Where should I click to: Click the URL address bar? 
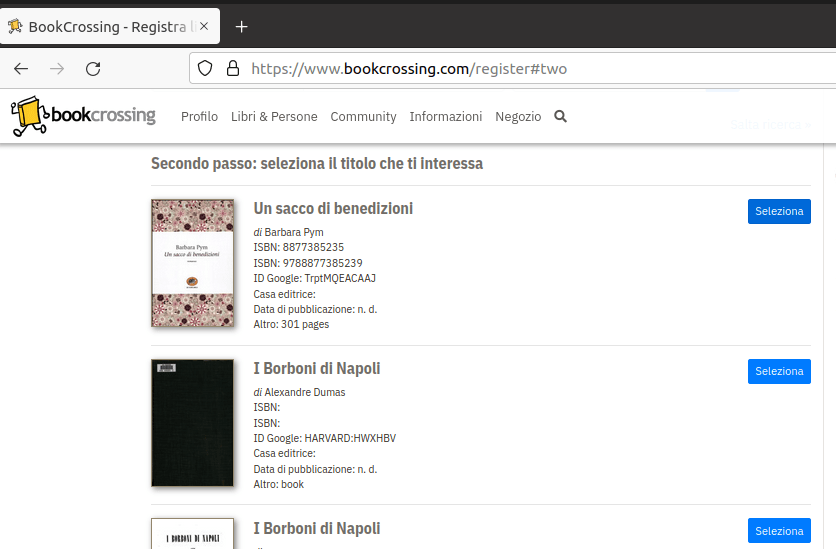(520, 69)
